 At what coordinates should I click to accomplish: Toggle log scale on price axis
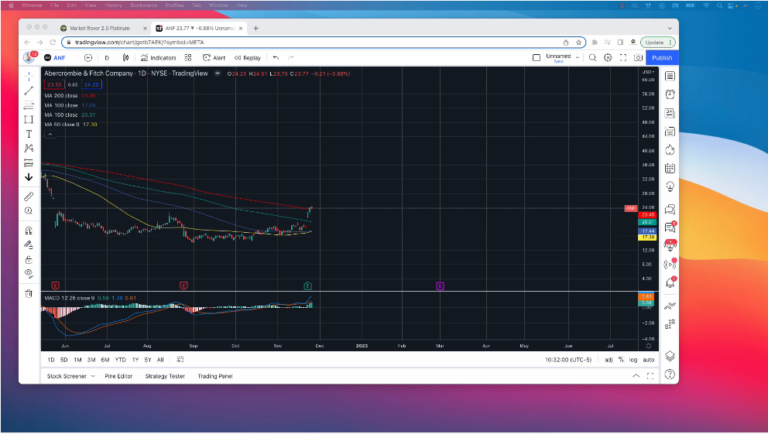click(633, 359)
